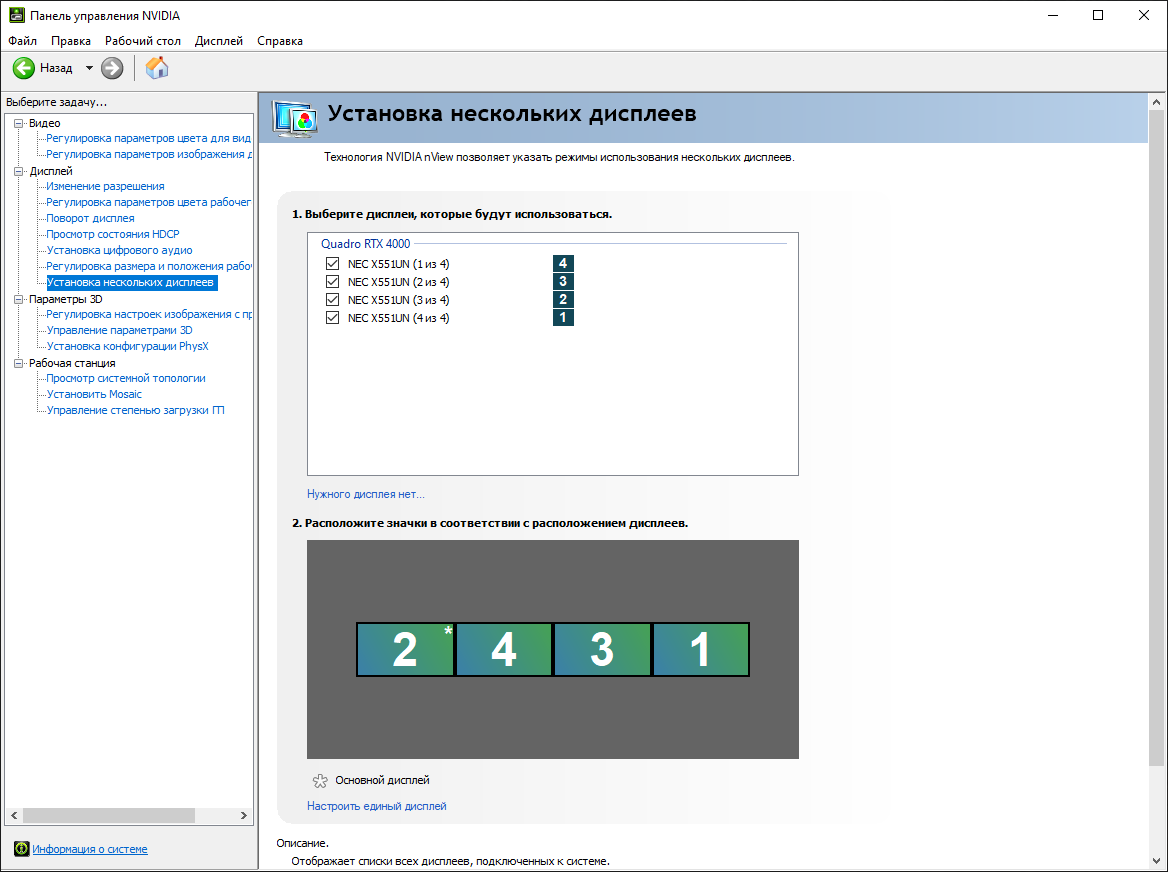1168x872 pixels.
Task: Click the Основной дисплей legend text
Action: pyautogui.click(x=382, y=780)
